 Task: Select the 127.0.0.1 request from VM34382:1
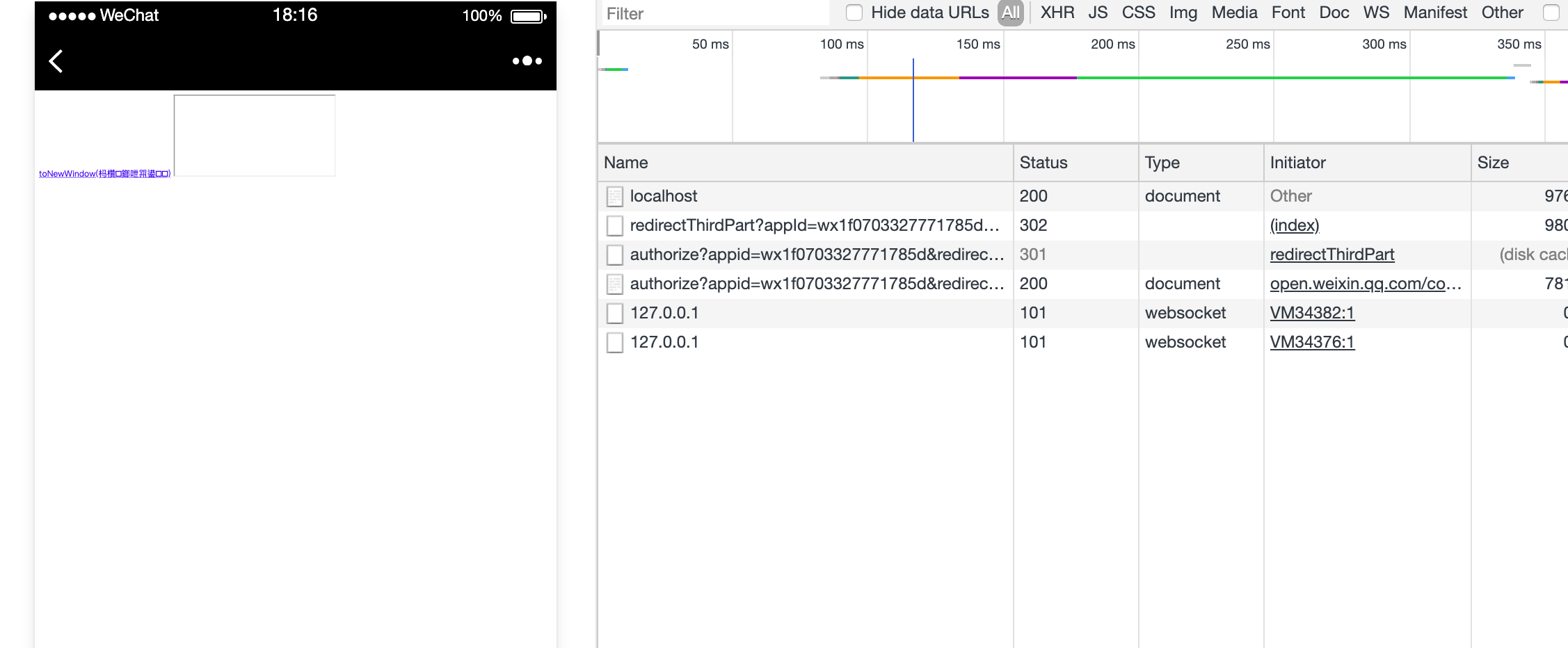(664, 313)
